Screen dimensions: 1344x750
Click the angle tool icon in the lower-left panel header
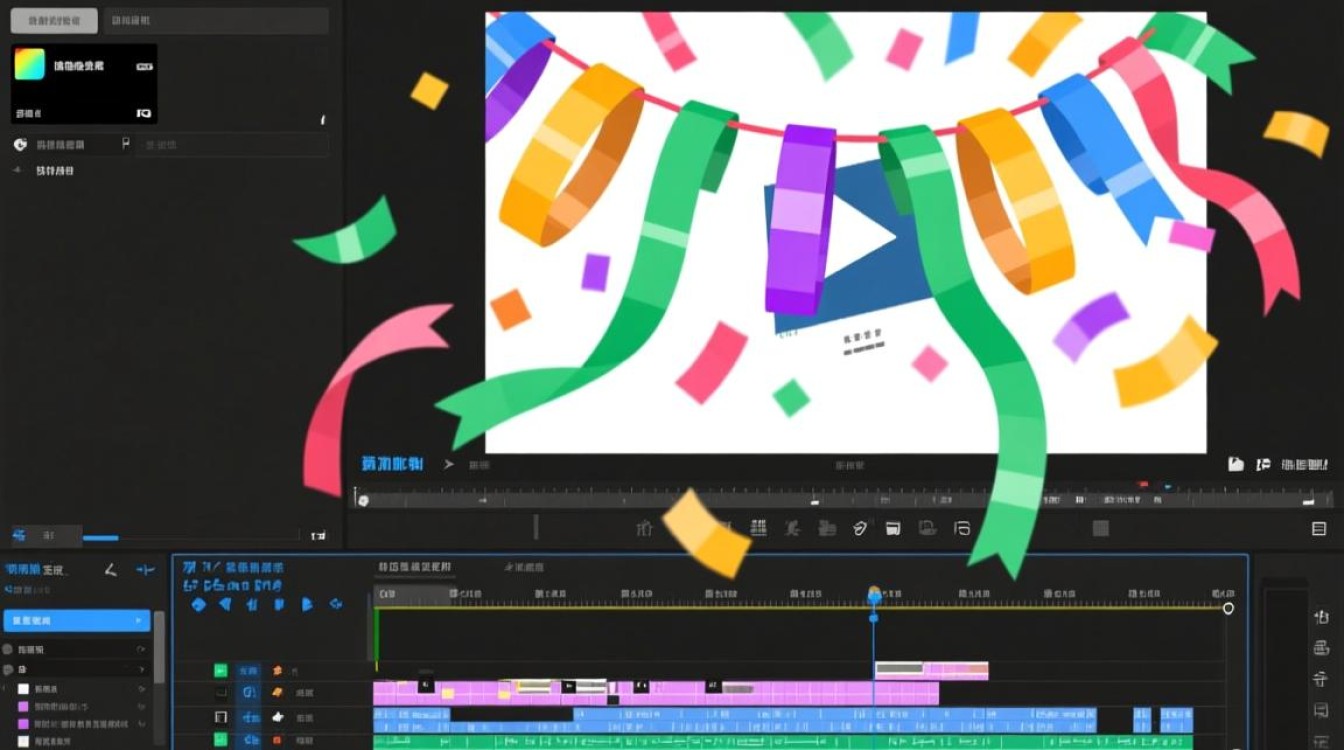(x=111, y=570)
